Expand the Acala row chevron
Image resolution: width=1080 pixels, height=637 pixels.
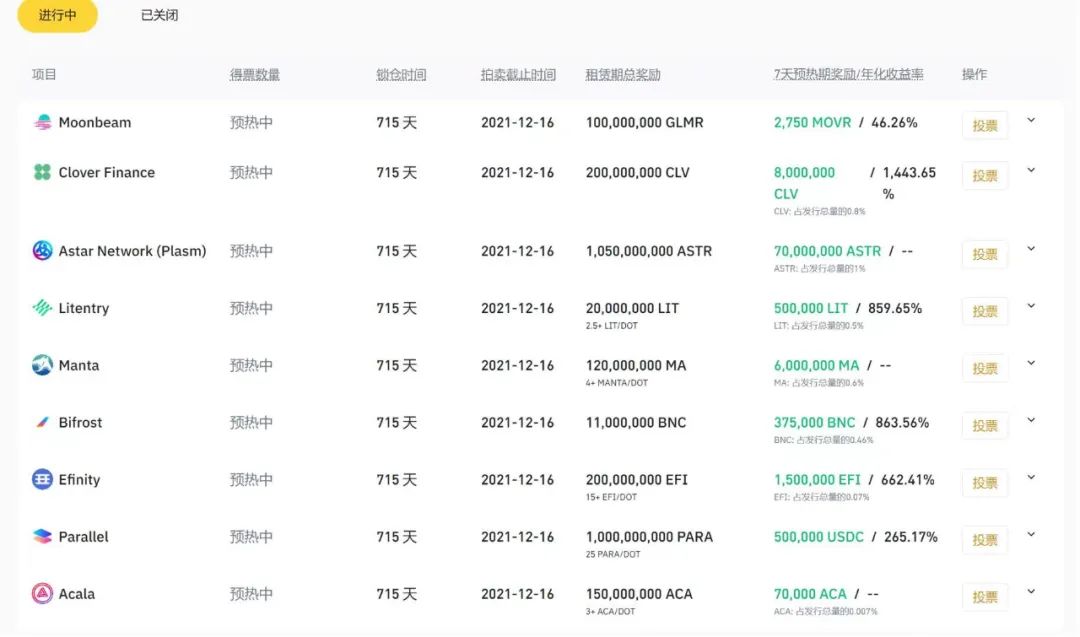point(1031,592)
